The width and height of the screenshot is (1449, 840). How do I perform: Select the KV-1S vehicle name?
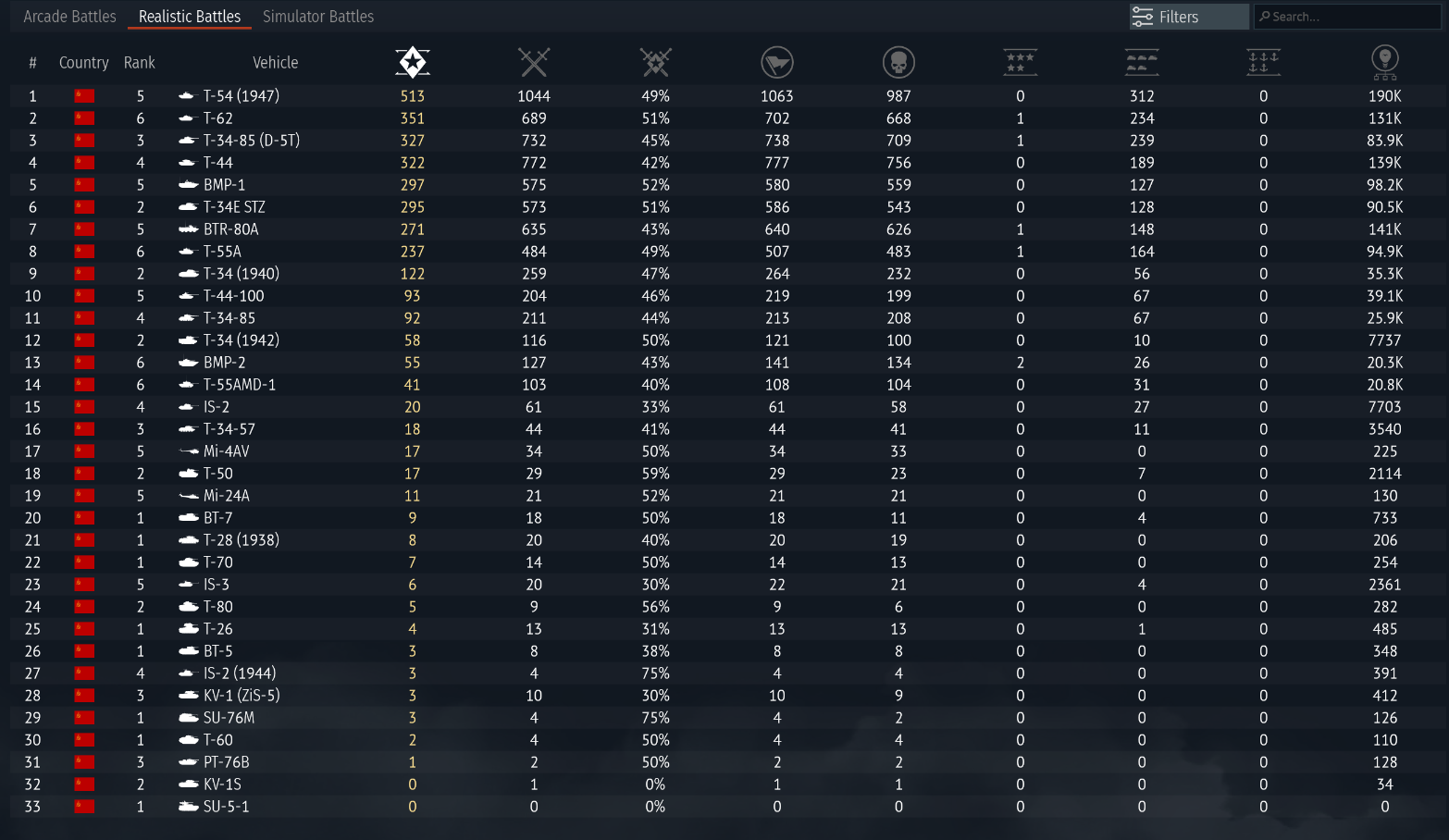[x=222, y=784]
